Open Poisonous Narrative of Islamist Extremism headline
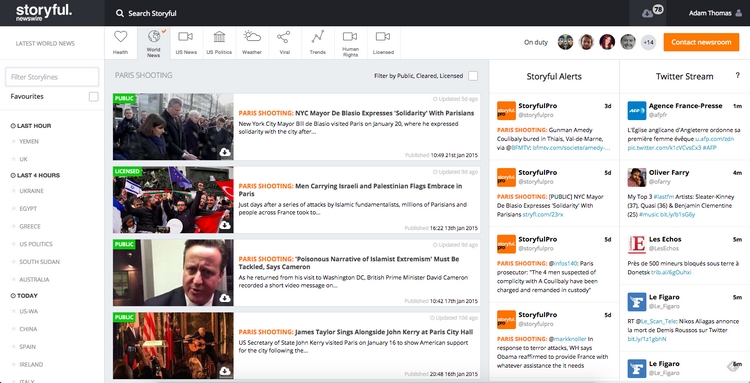 point(349,263)
